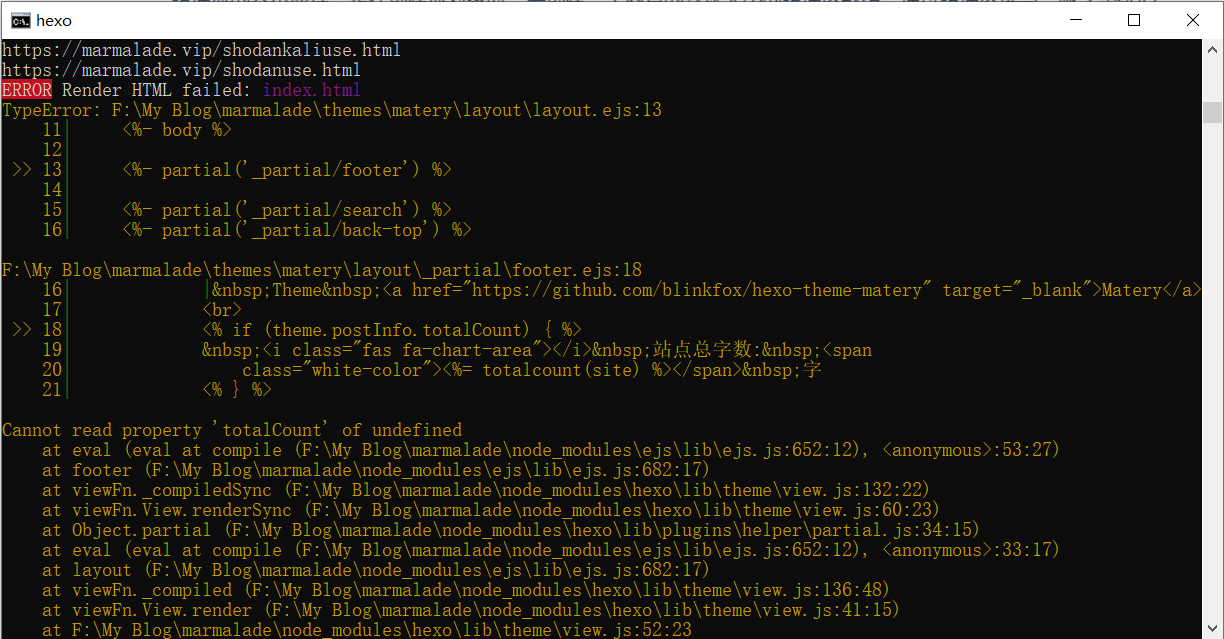Click the >> 13 line marker
1224x639 pixels.
coord(37,170)
